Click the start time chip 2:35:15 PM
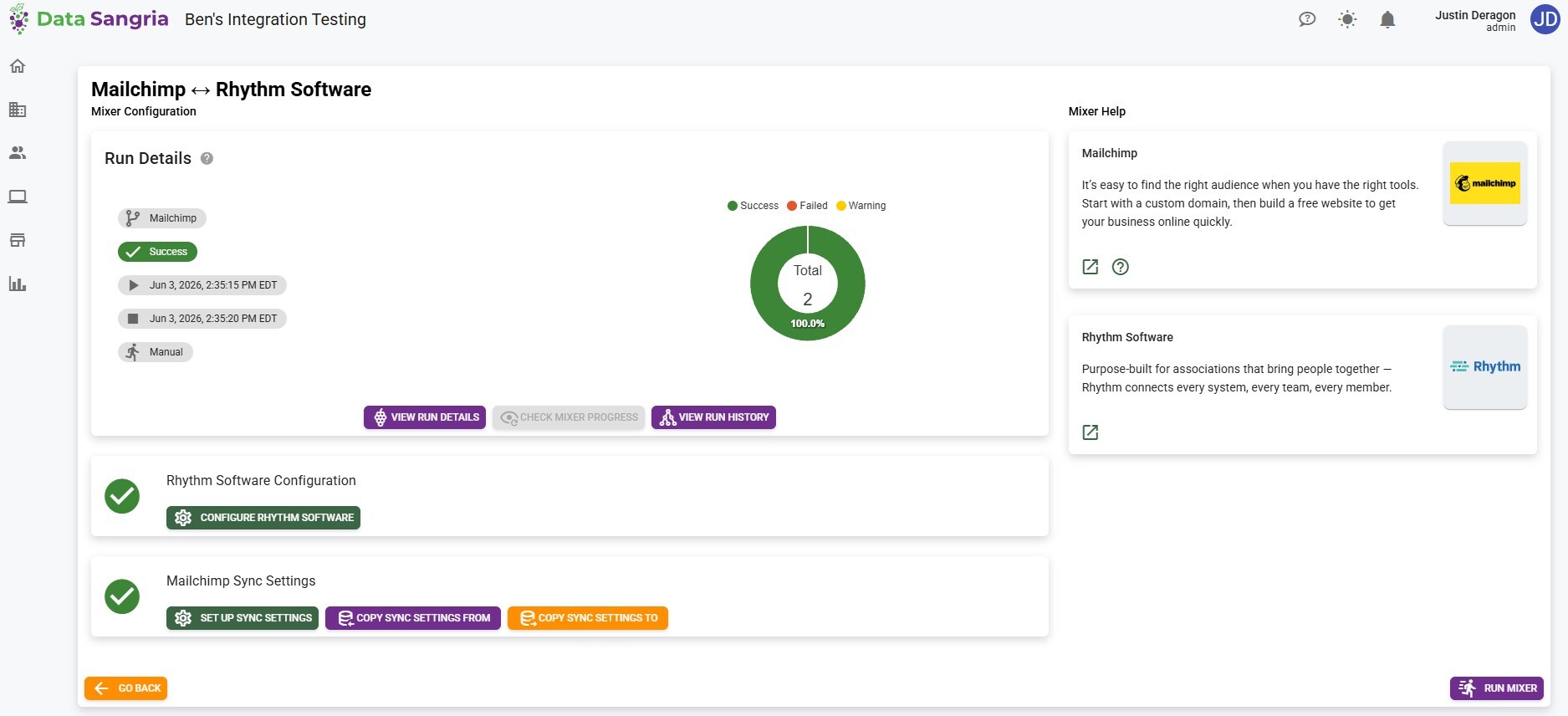The height and width of the screenshot is (716, 1568). [x=202, y=285]
